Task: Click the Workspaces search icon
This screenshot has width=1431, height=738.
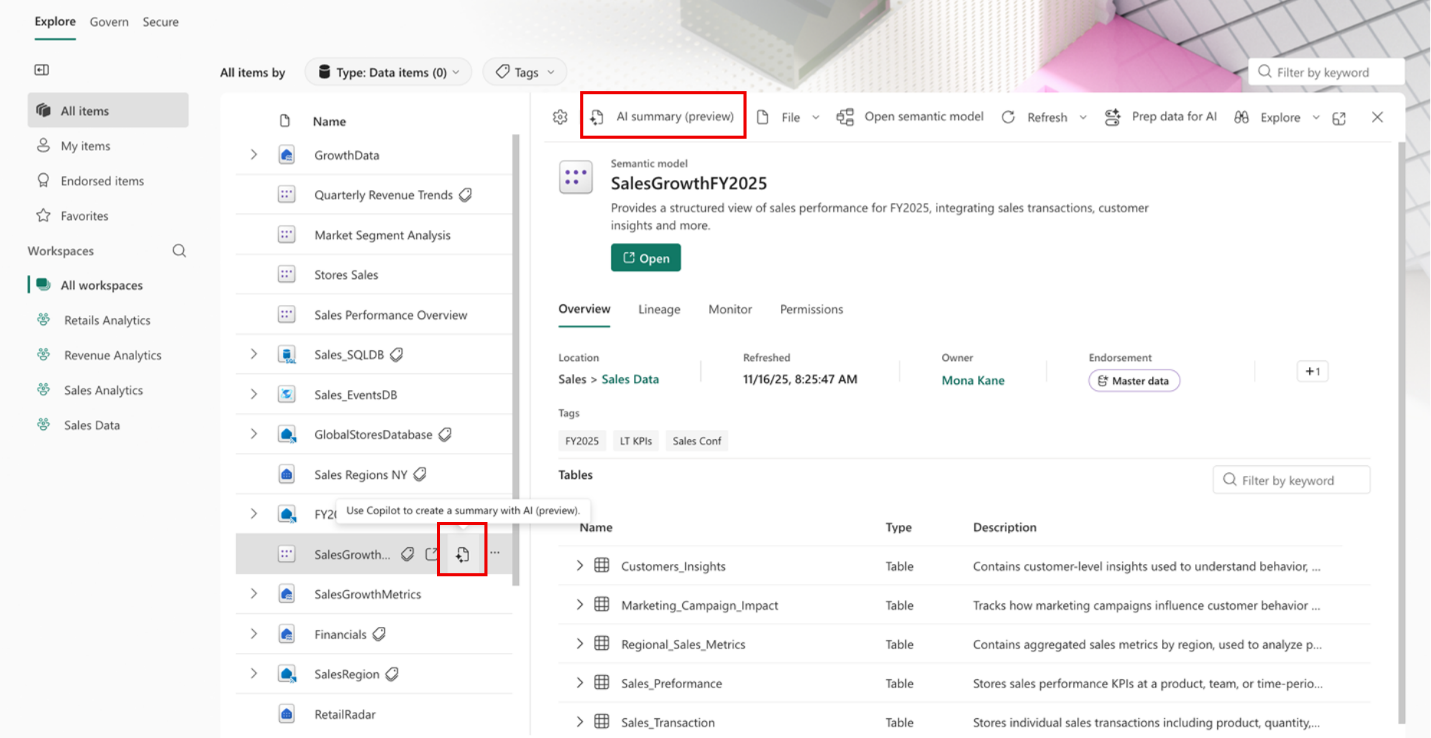Action: click(x=178, y=250)
